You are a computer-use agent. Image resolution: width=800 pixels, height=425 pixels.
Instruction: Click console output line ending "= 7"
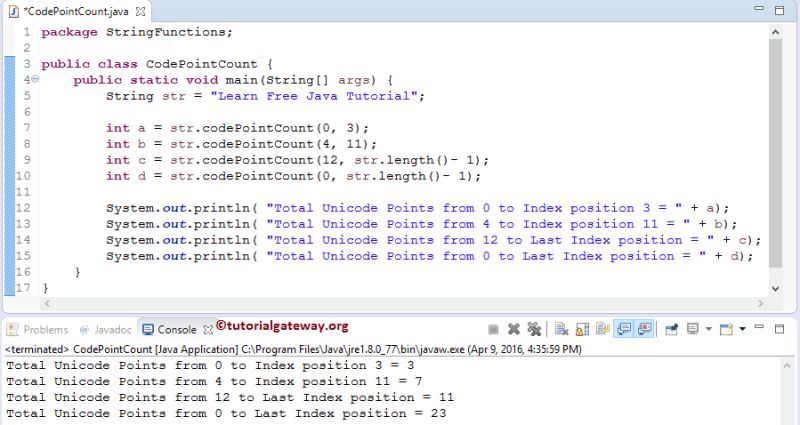click(214, 381)
